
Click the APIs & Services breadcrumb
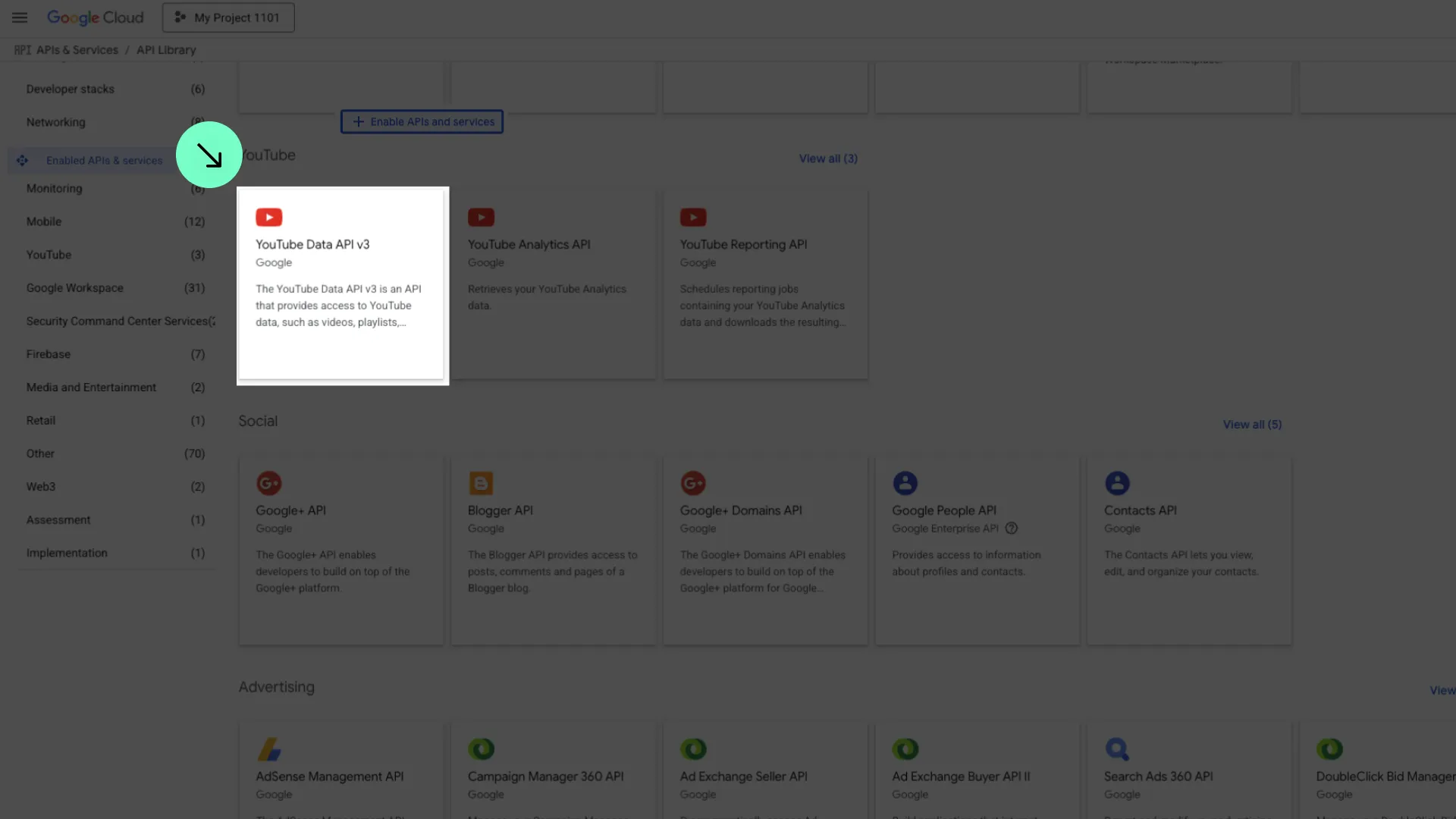coord(77,50)
